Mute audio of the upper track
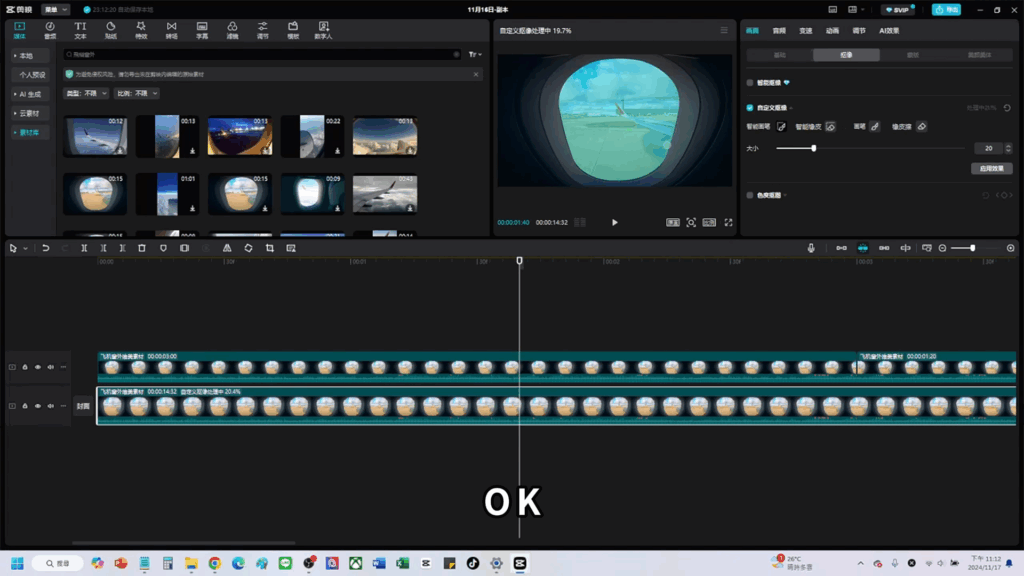This screenshot has height=576, width=1024. (50, 367)
